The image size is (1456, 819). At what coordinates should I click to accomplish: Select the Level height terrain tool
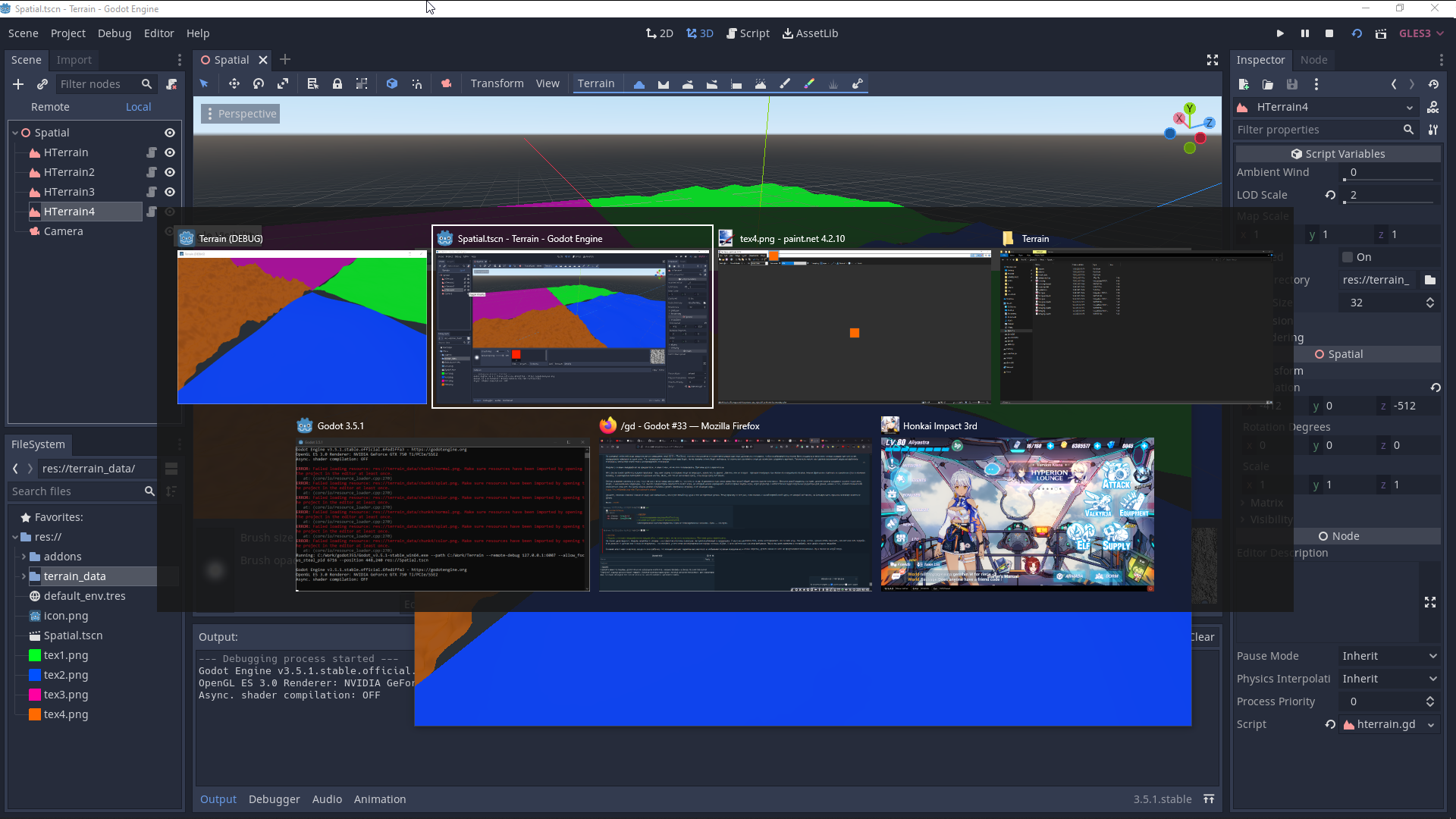[712, 84]
